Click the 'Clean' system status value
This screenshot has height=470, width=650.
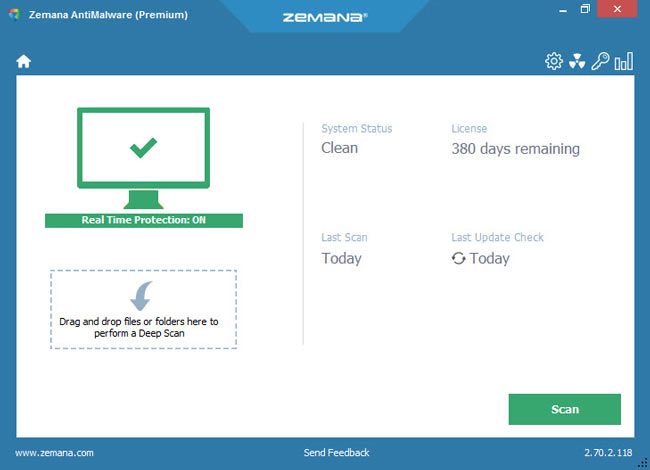[x=340, y=148]
